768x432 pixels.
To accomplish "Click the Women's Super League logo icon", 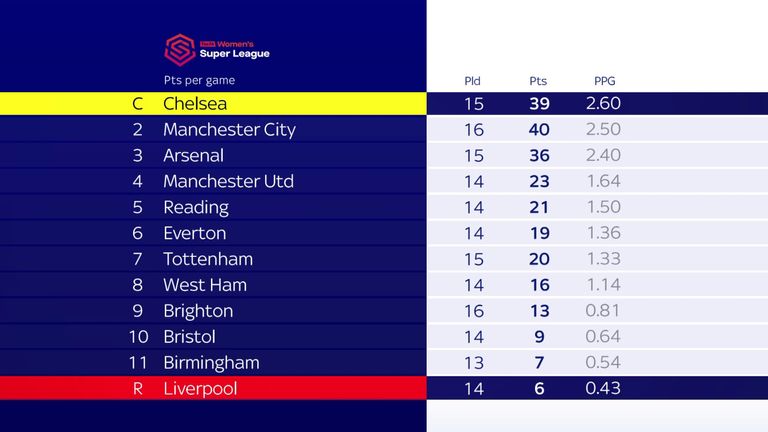I will pyautogui.click(x=180, y=49).
